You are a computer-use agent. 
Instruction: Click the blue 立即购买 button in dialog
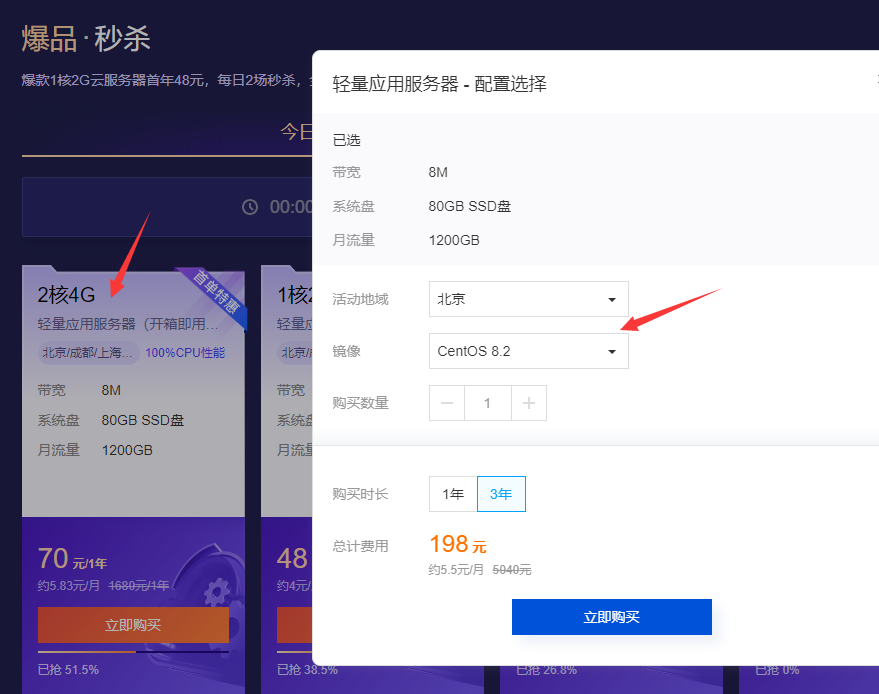(612, 617)
